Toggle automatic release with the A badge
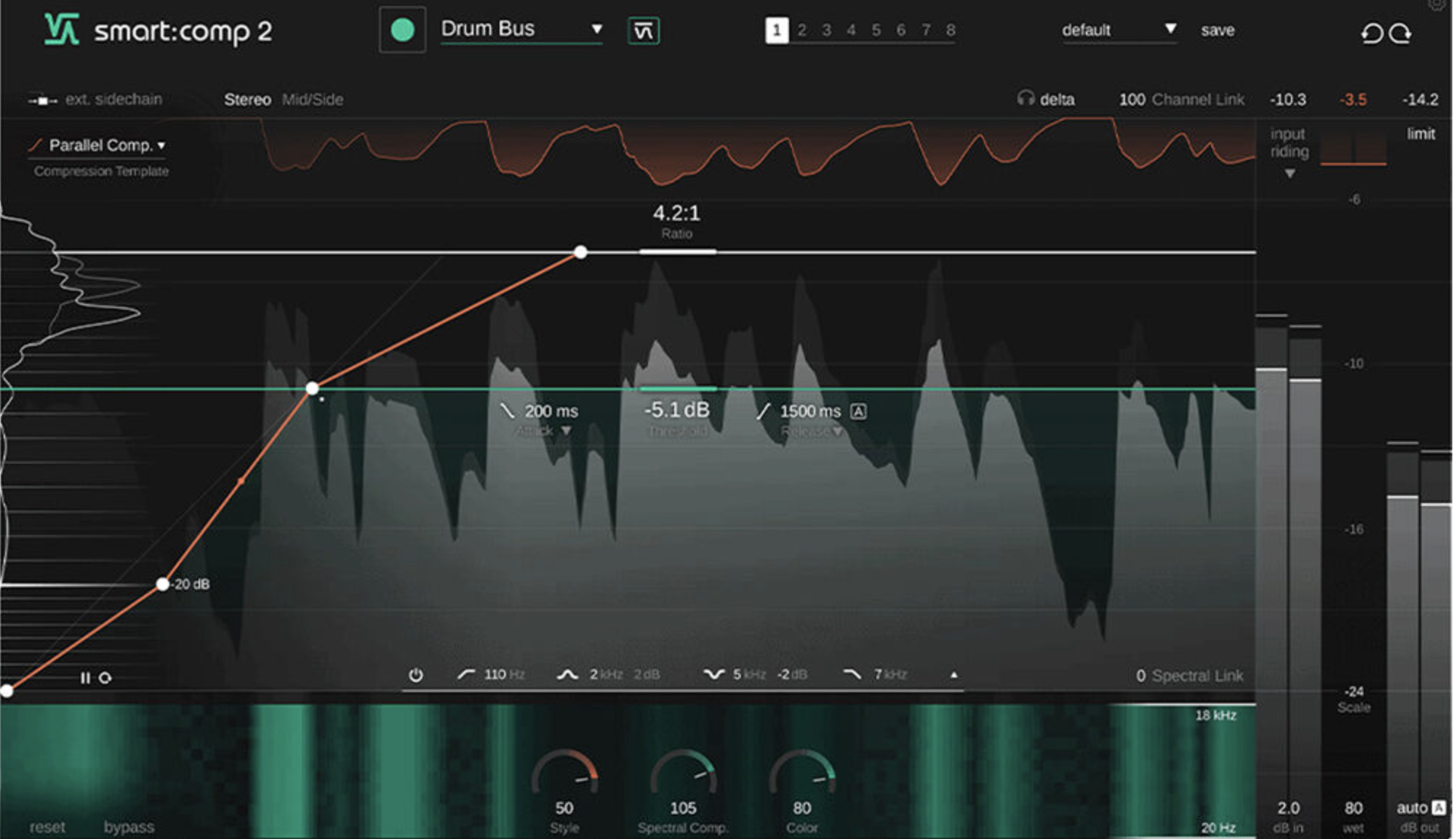Image resolution: width=1456 pixels, height=839 pixels. tap(860, 412)
